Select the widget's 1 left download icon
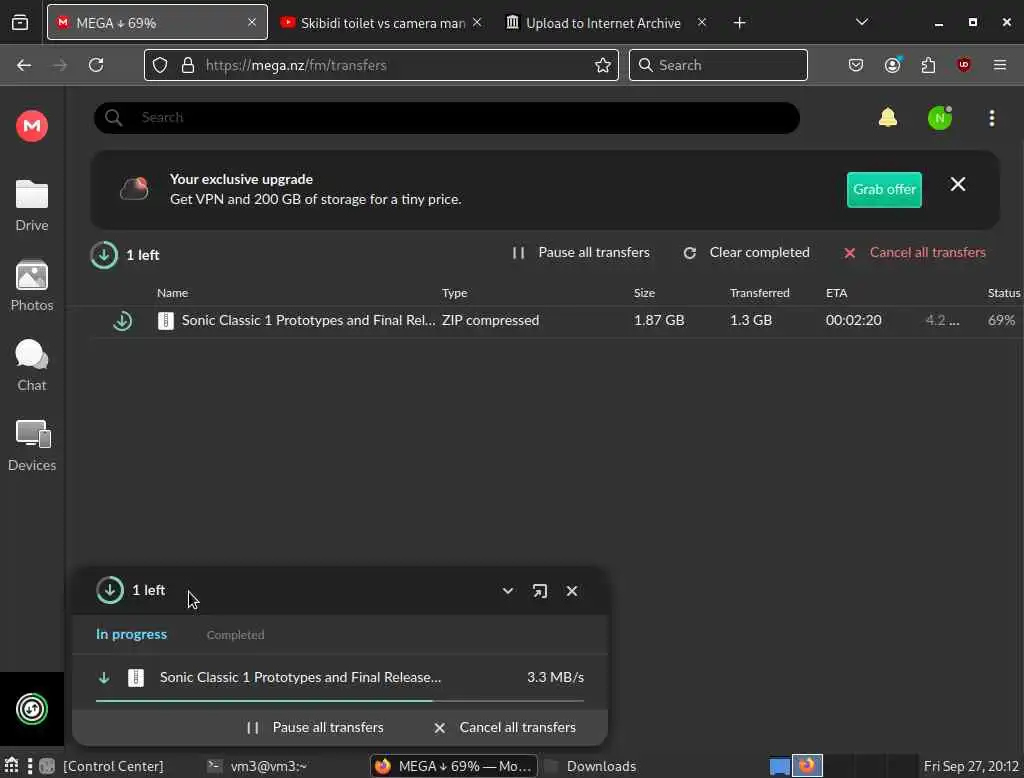The image size is (1024, 778). 110,591
